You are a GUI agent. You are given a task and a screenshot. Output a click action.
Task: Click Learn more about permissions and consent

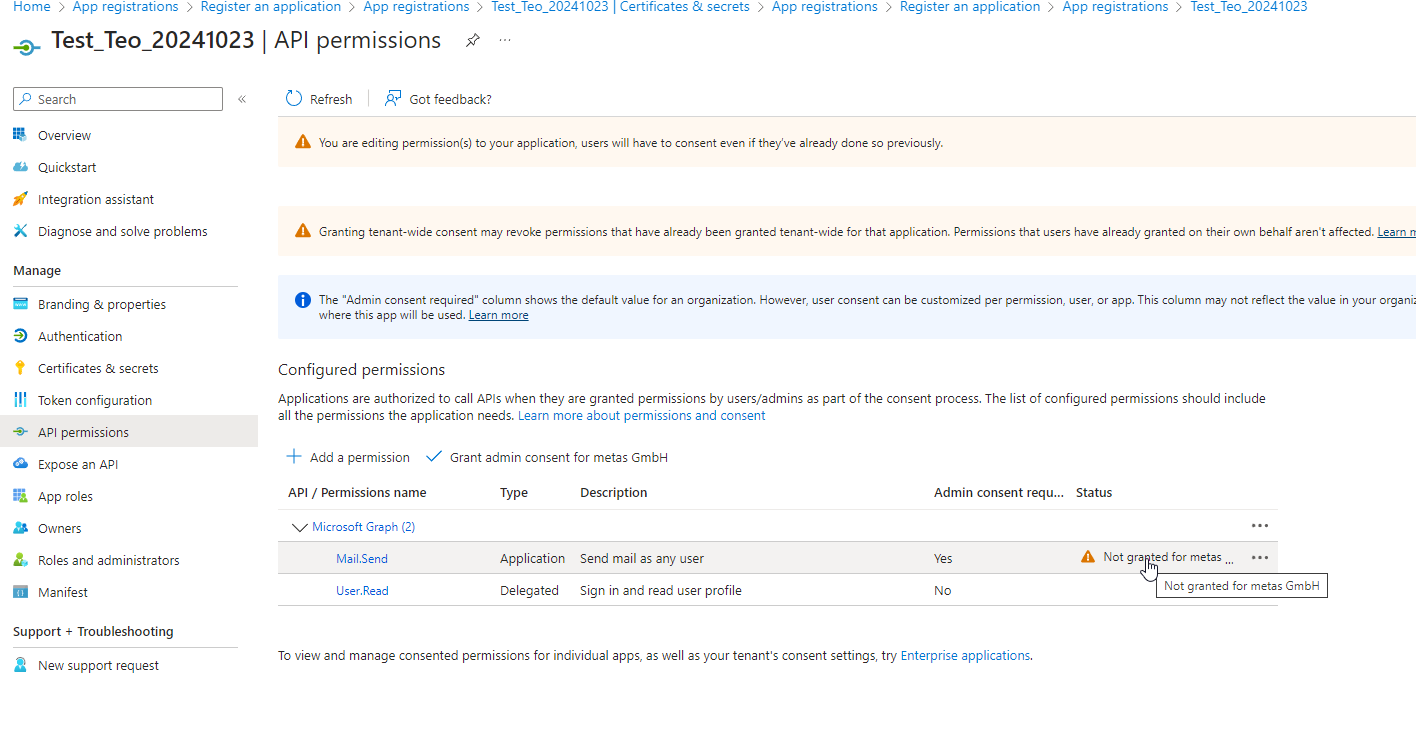point(642,415)
